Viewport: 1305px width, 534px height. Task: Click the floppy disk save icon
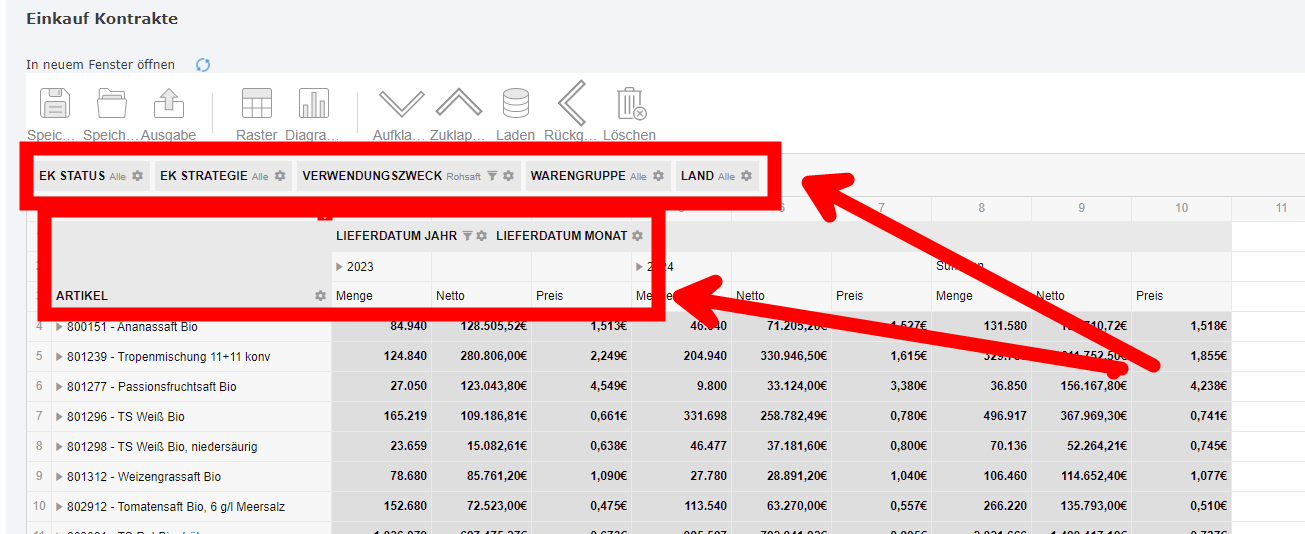55,104
